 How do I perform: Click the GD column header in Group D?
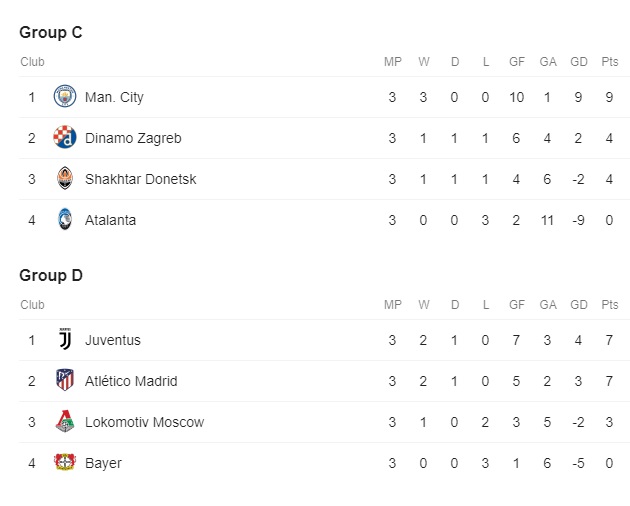point(579,305)
